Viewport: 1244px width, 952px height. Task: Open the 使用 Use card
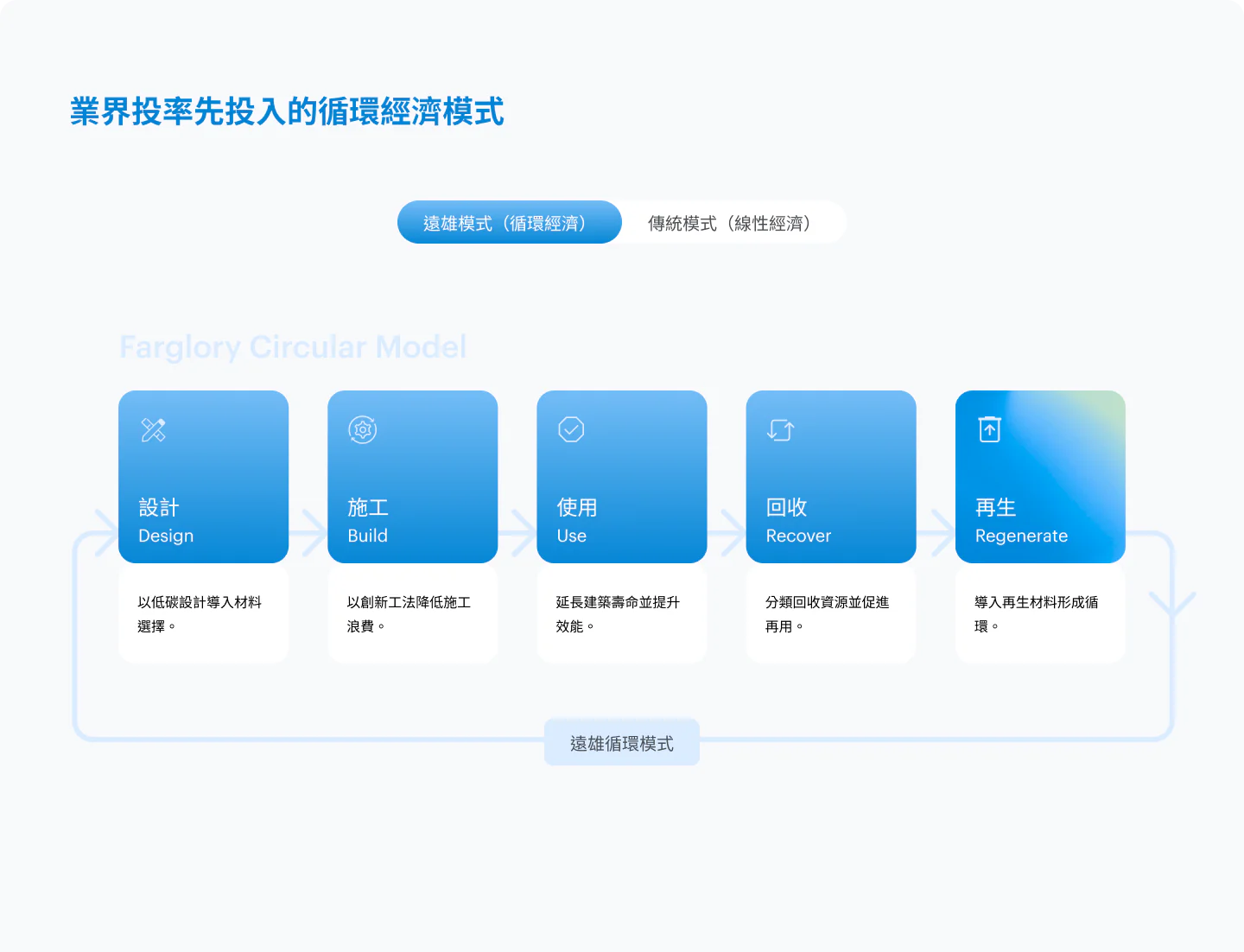[x=622, y=477]
